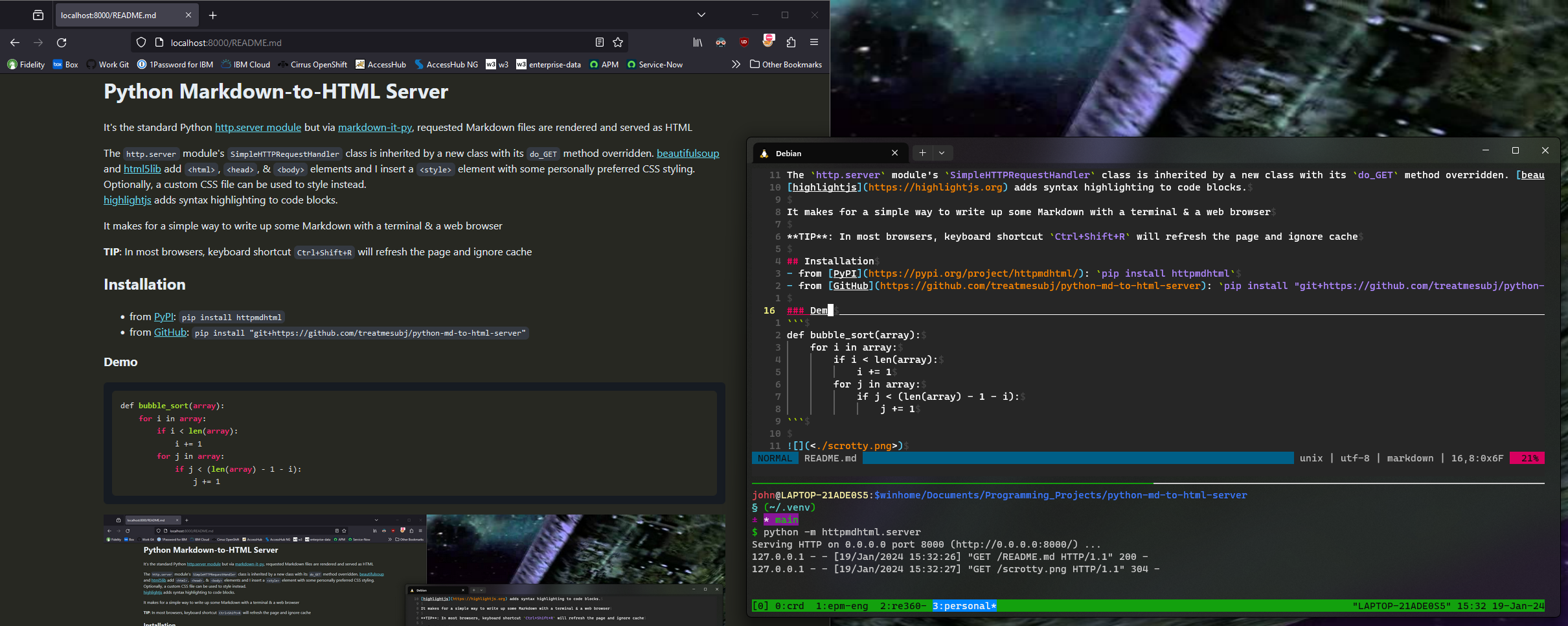Go forward one page in Firefox
This screenshot has height=626, width=1568.
pos(38,43)
